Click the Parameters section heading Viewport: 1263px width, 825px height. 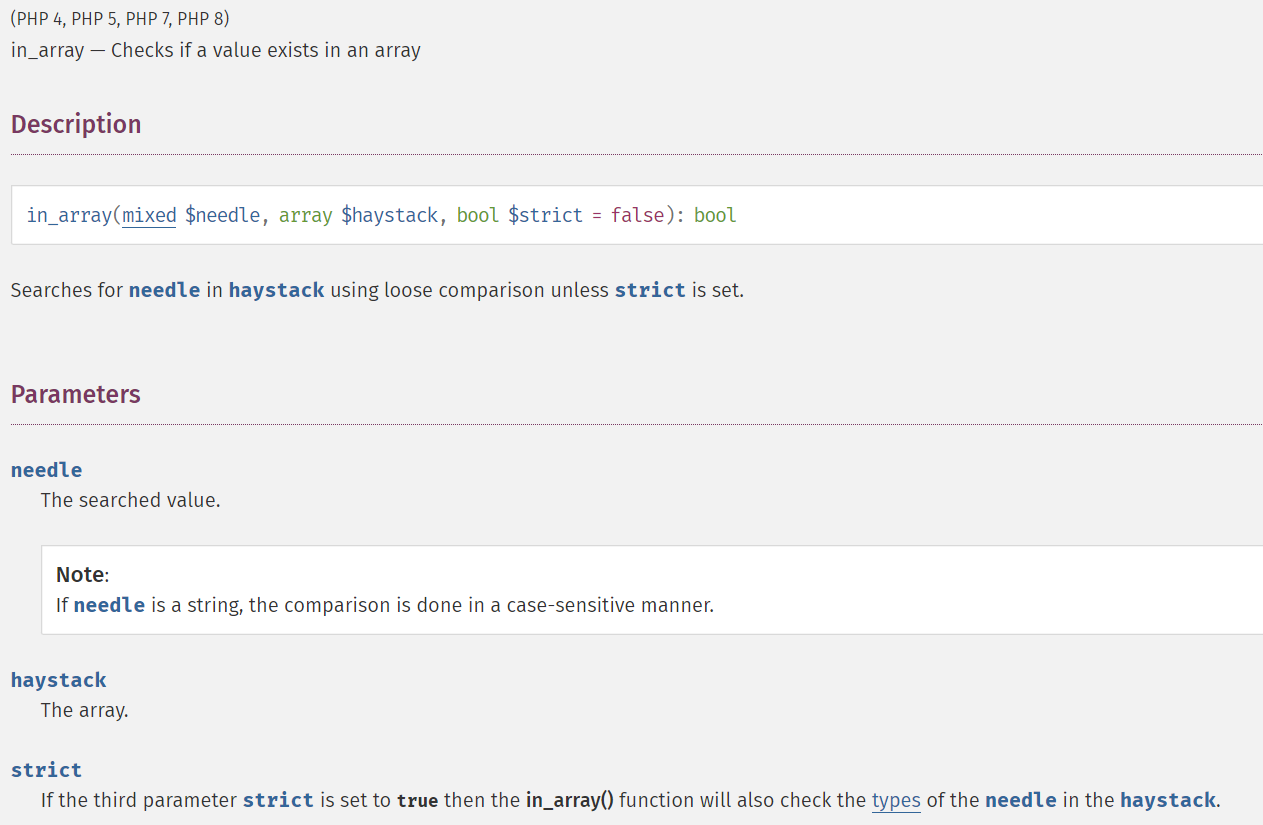coord(76,394)
